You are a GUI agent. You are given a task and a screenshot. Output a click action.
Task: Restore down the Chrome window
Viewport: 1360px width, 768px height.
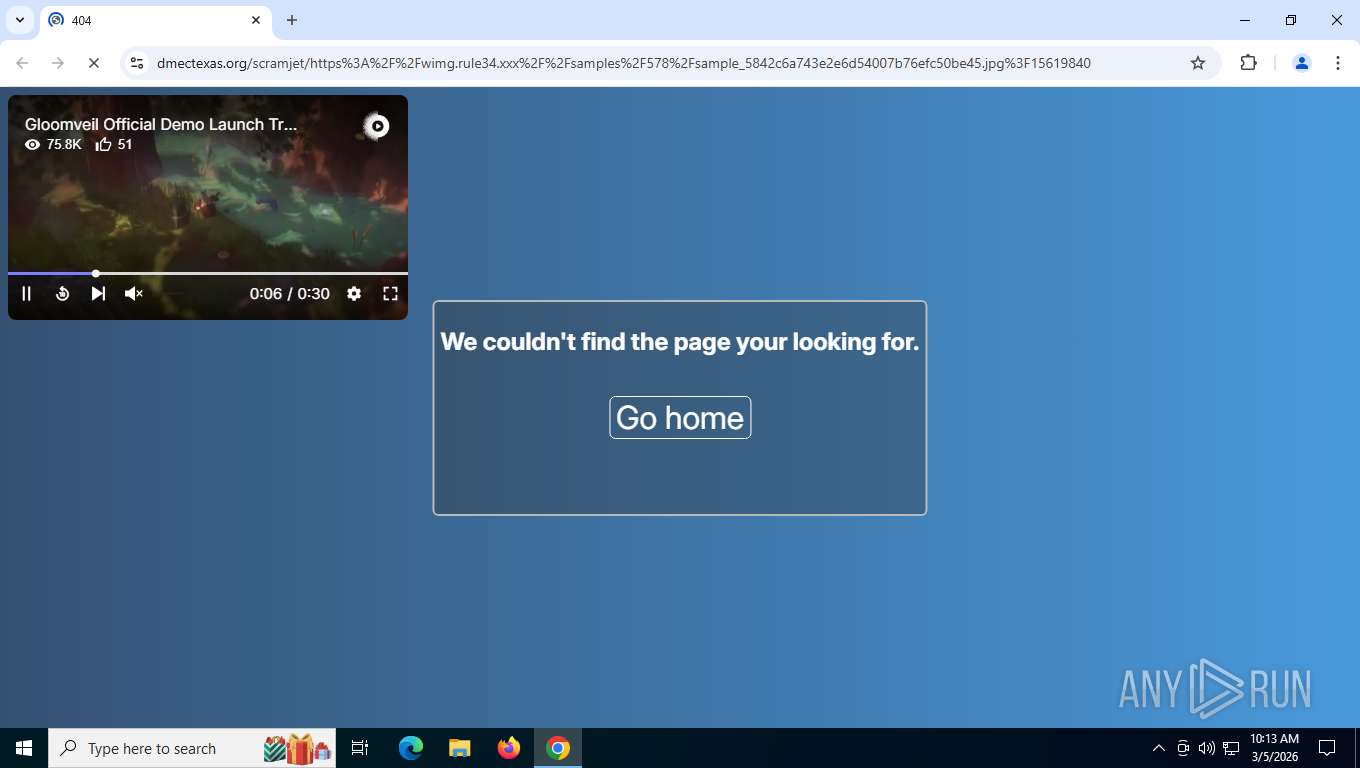1291,20
